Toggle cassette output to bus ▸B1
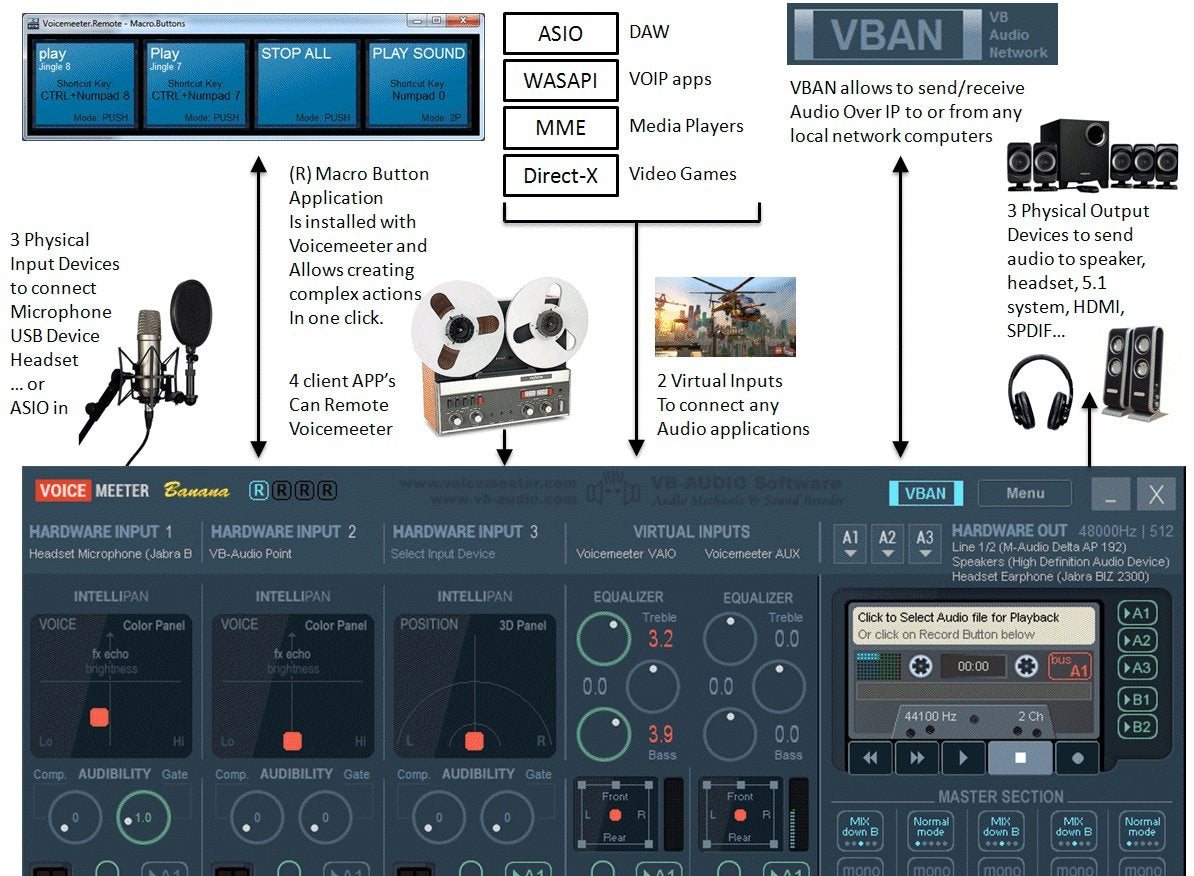1194x876 pixels. tap(1137, 699)
